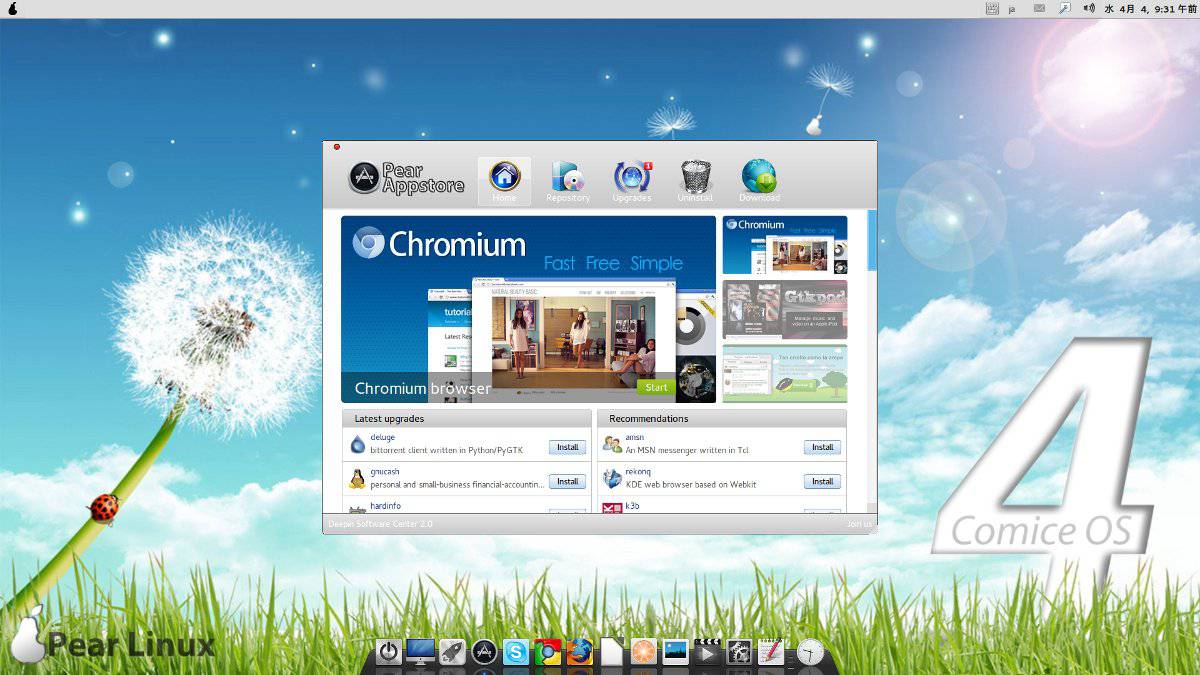Open the system settings gears dock icon

(739, 652)
